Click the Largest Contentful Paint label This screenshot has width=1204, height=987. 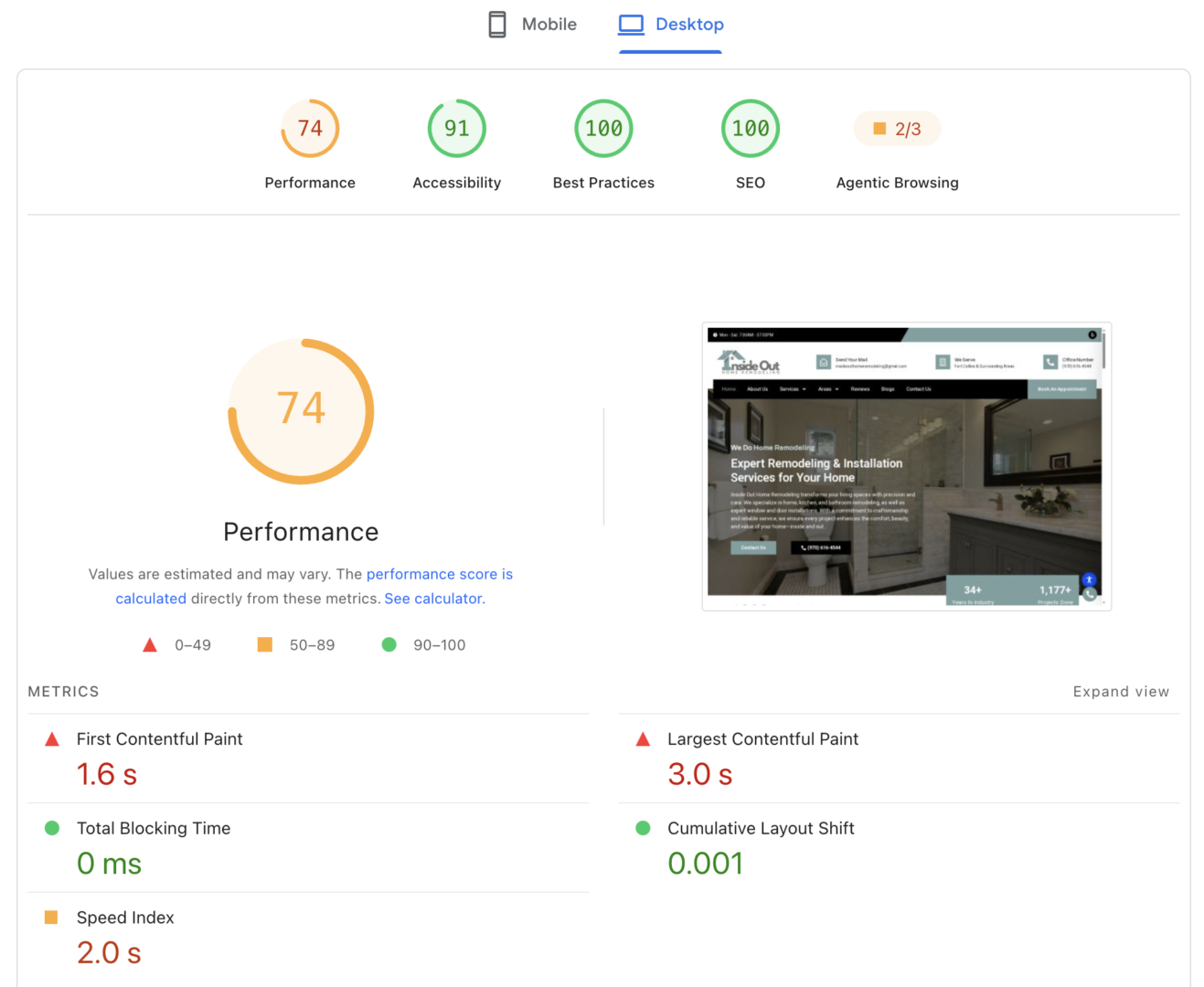click(x=762, y=739)
